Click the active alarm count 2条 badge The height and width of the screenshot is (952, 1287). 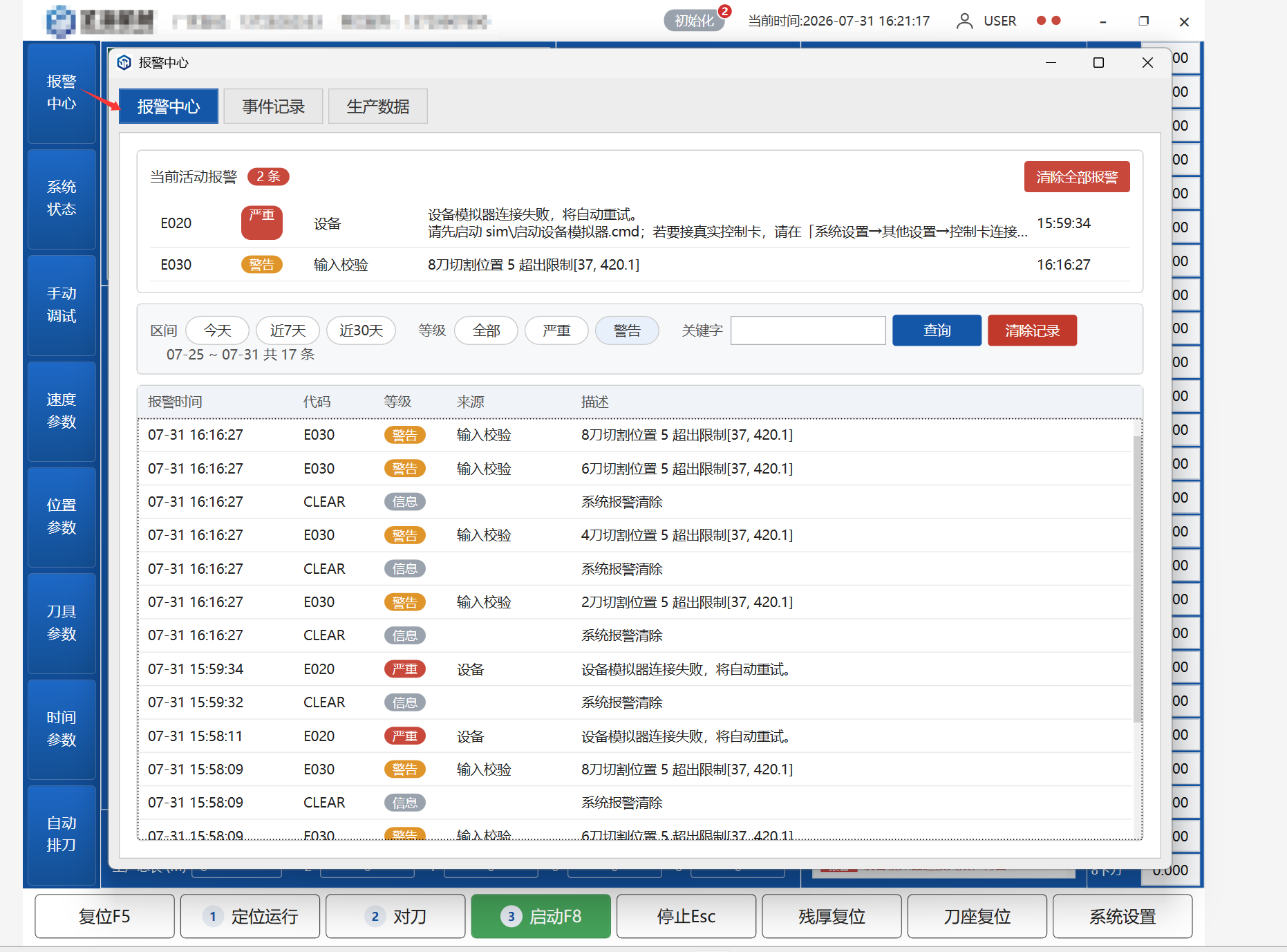point(268,176)
